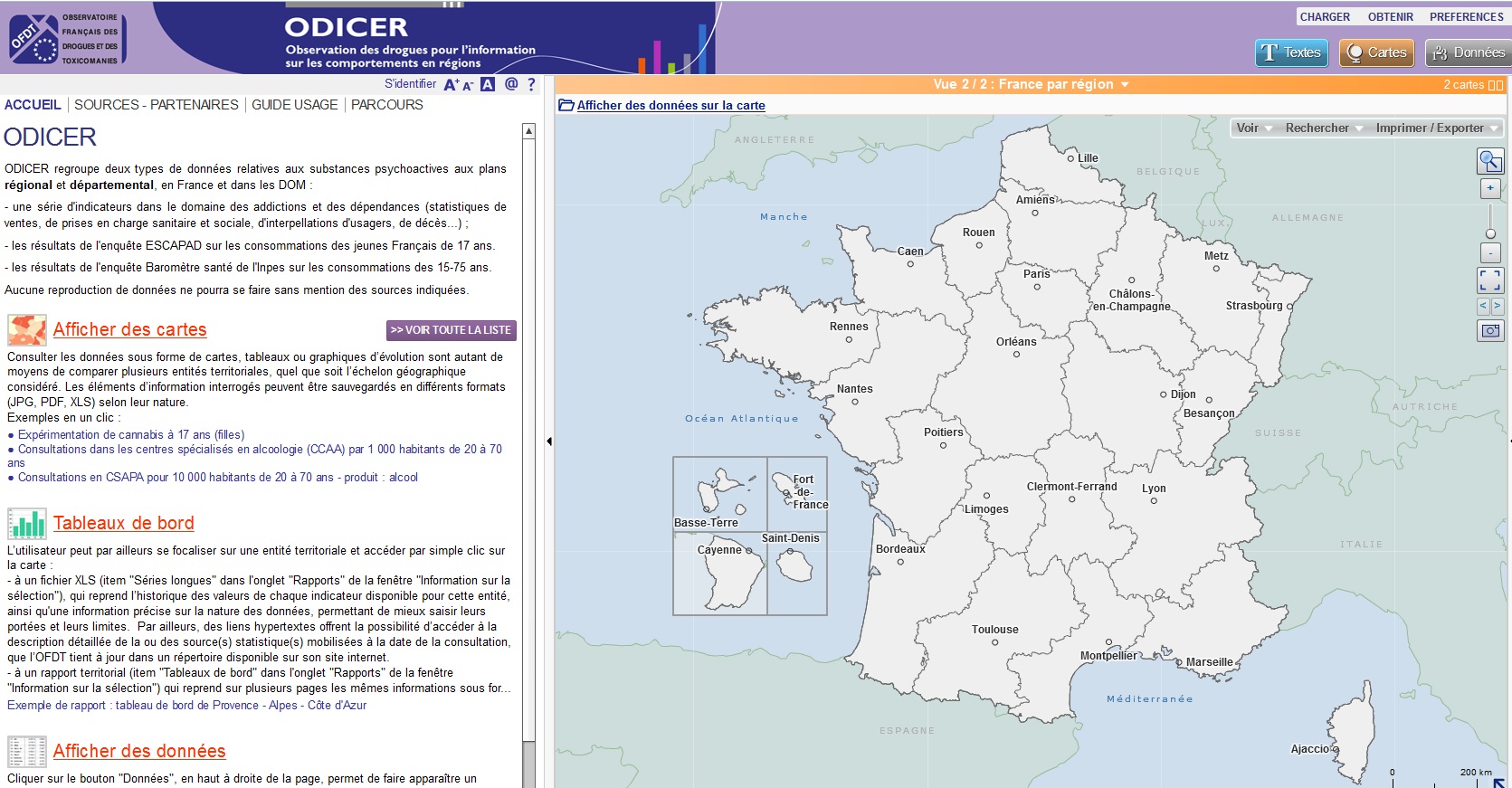The height and width of the screenshot is (788, 1512).
Task: Open the PARCOURS page
Action: point(387,105)
